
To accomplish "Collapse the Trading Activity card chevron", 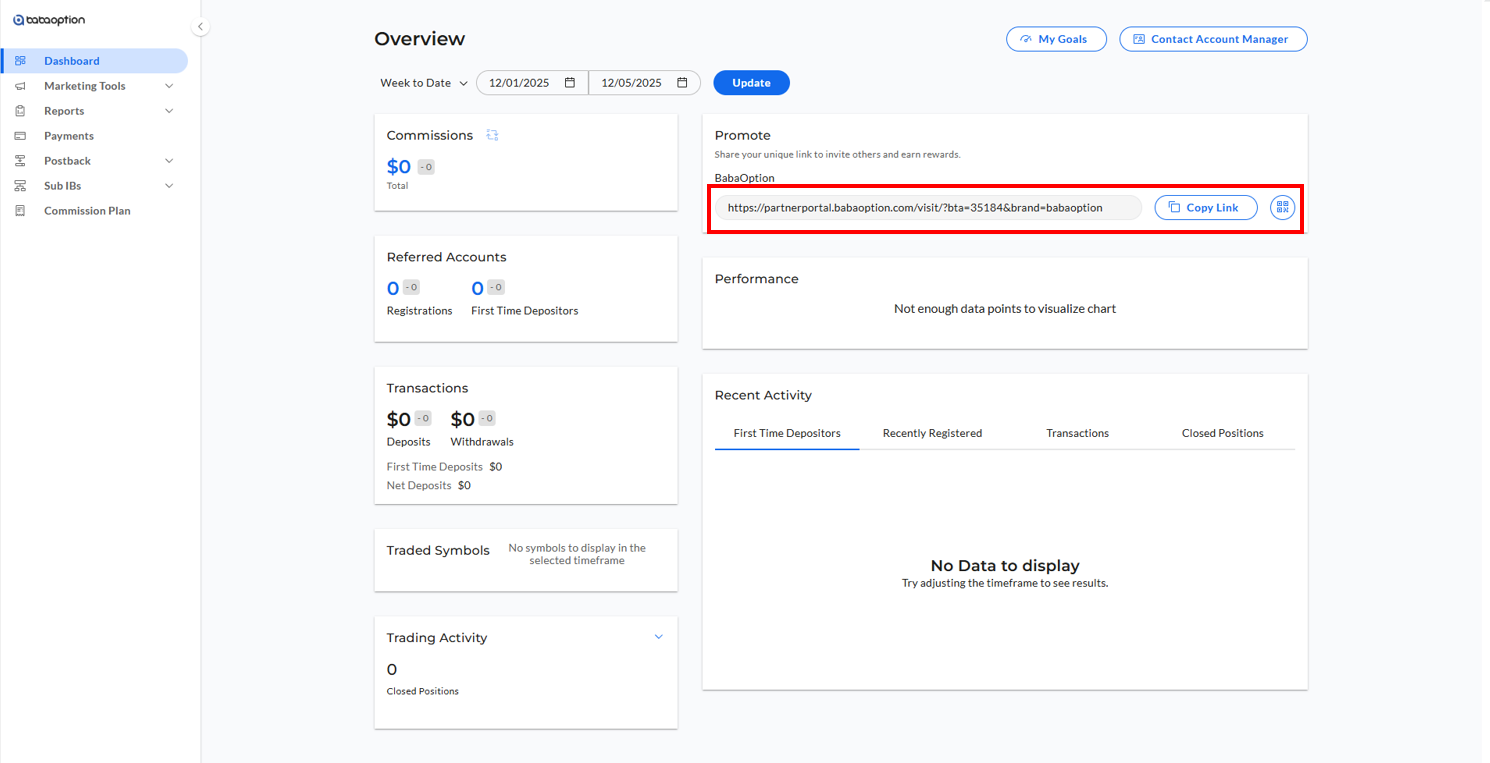I will click(x=658, y=637).
